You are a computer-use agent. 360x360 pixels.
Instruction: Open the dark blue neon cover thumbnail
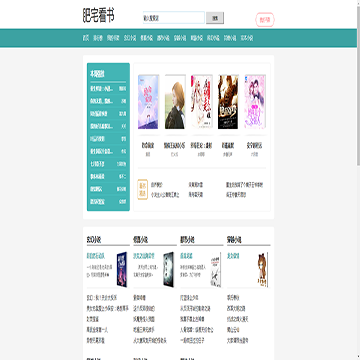pyautogui.click(x=122, y=270)
